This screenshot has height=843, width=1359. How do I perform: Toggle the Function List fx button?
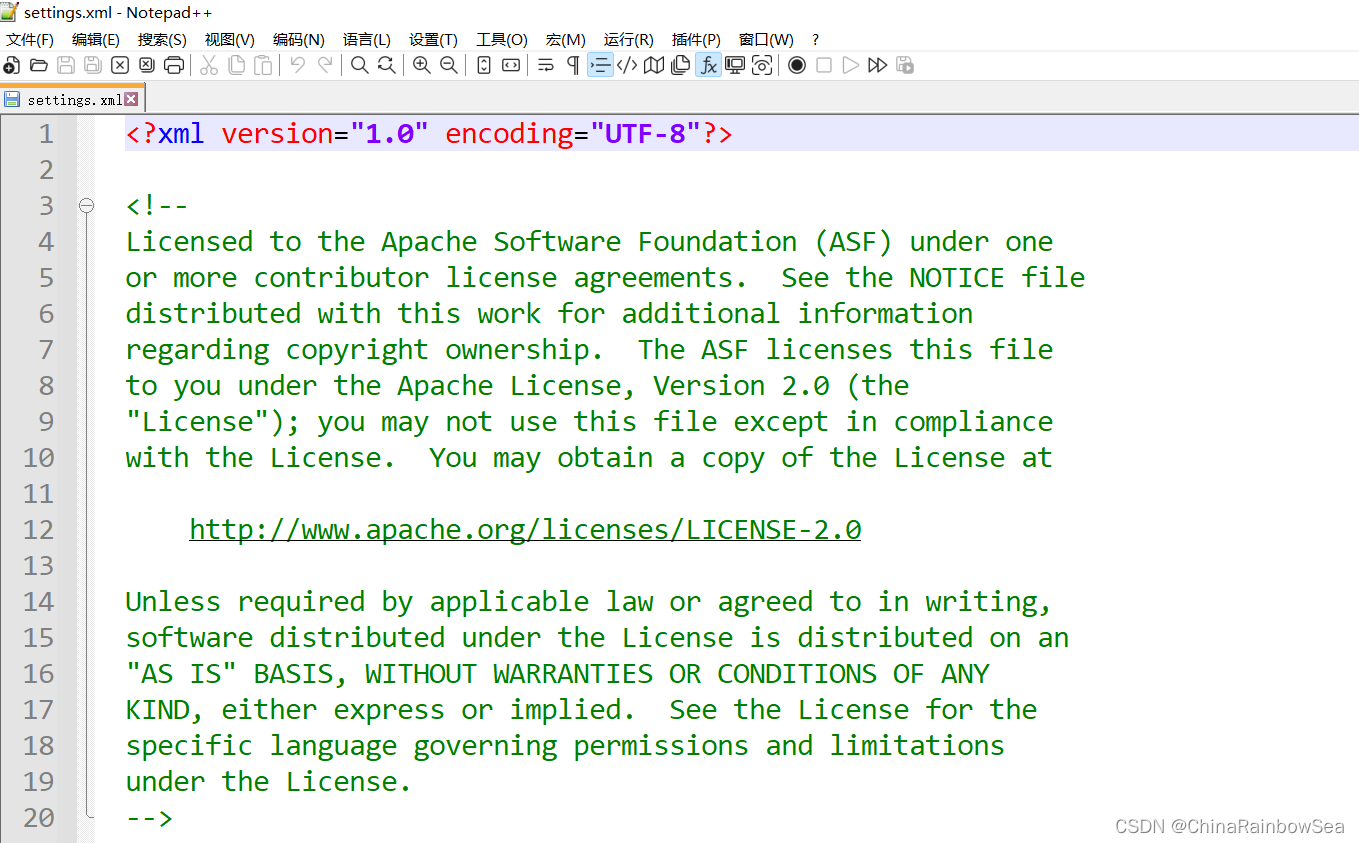pyautogui.click(x=708, y=65)
